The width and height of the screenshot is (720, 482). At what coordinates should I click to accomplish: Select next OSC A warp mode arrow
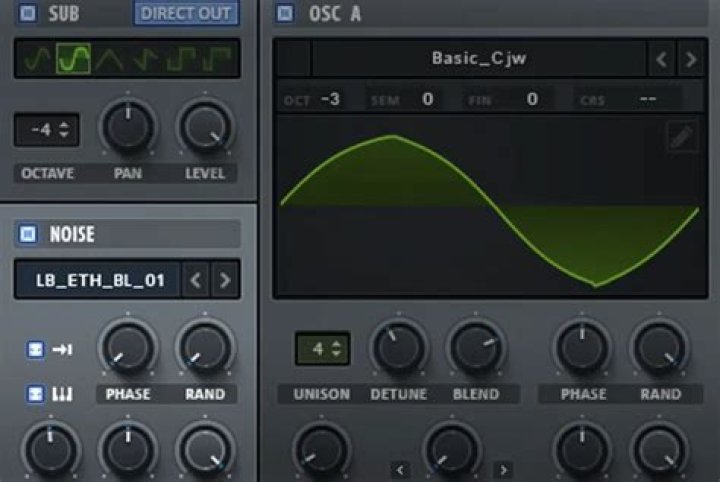(503, 470)
